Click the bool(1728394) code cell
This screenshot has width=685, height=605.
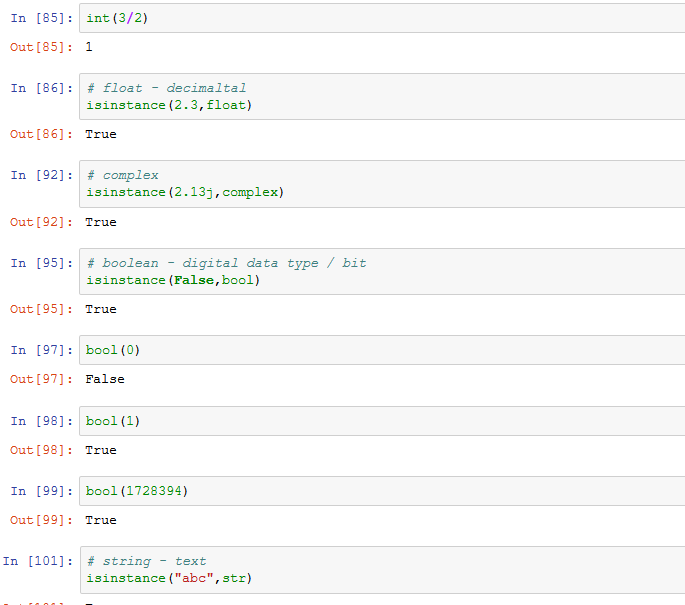pyautogui.click(x=382, y=491)
